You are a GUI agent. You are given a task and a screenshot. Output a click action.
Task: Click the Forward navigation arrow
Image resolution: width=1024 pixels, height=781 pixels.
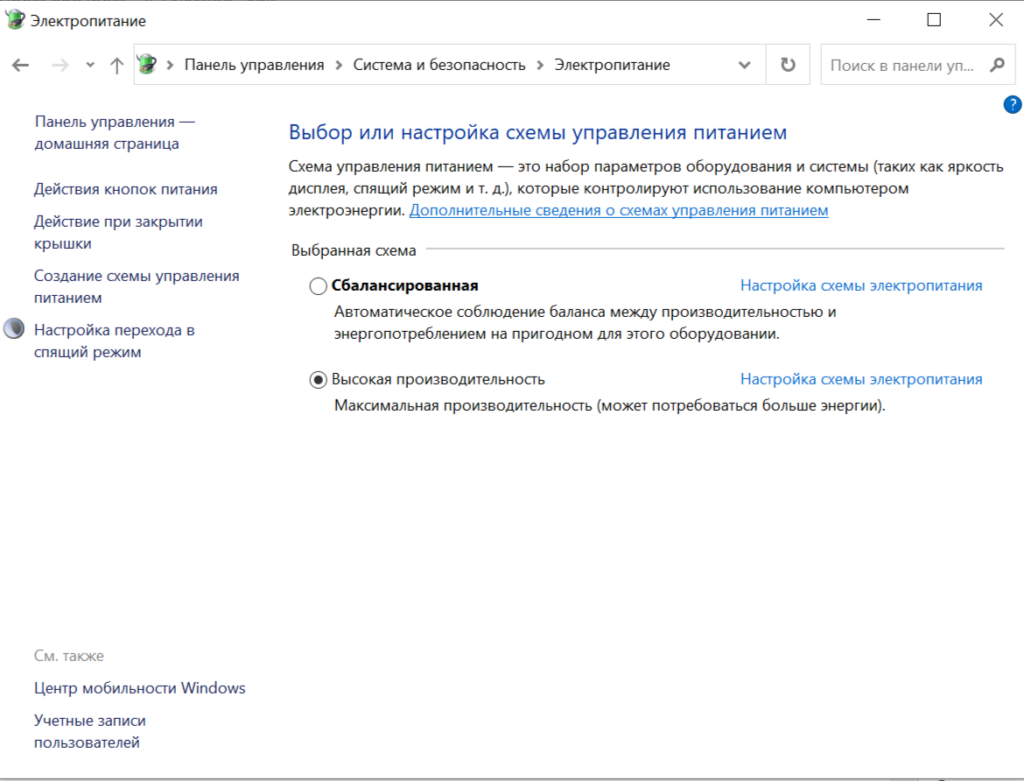[60, 65]
